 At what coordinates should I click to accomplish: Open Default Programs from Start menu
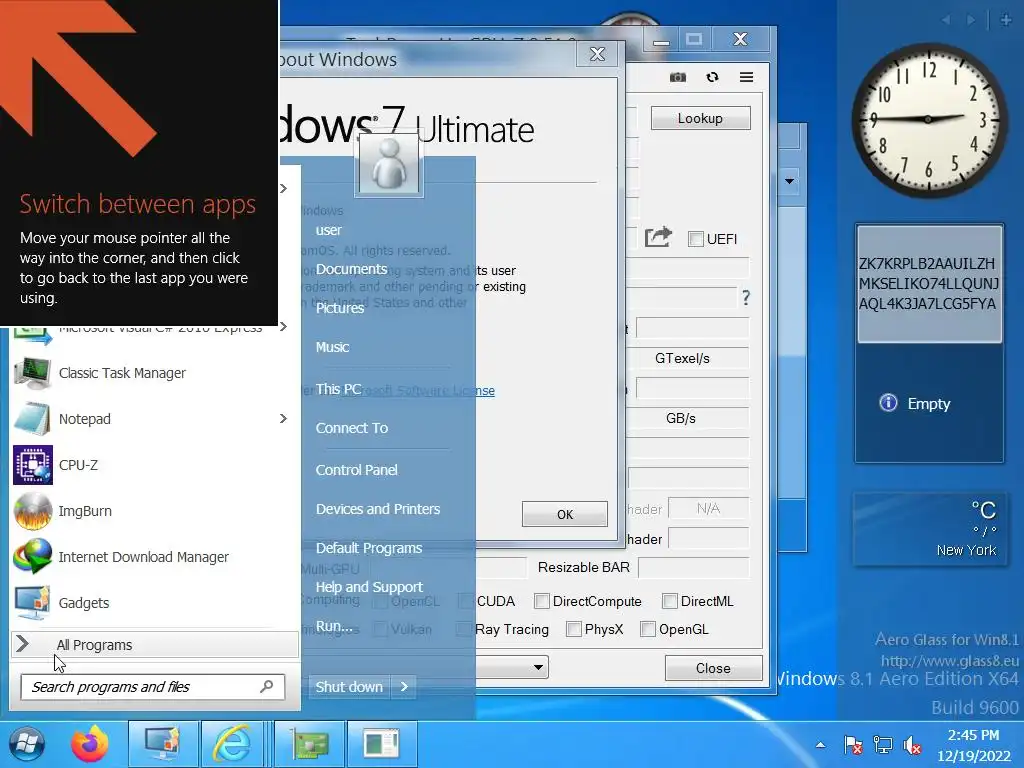(x=368, y=548)
